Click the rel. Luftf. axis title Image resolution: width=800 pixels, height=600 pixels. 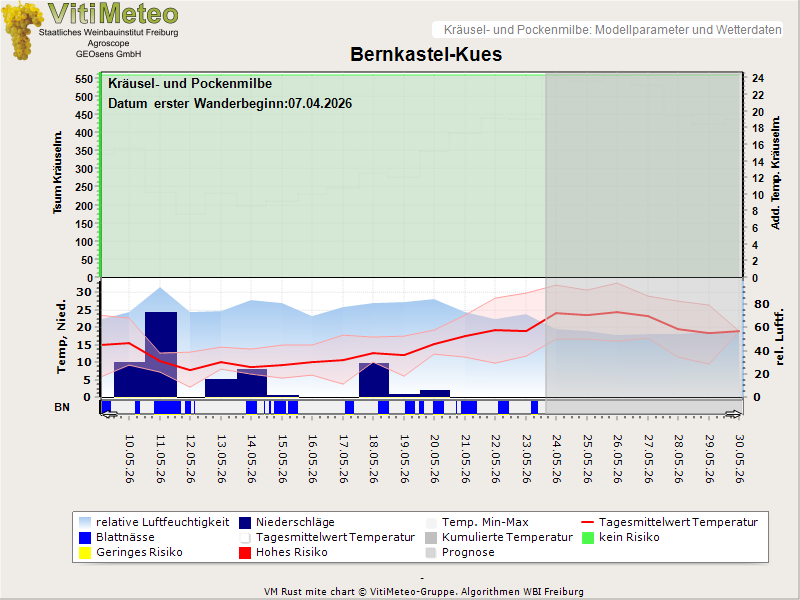coord(779,337)
